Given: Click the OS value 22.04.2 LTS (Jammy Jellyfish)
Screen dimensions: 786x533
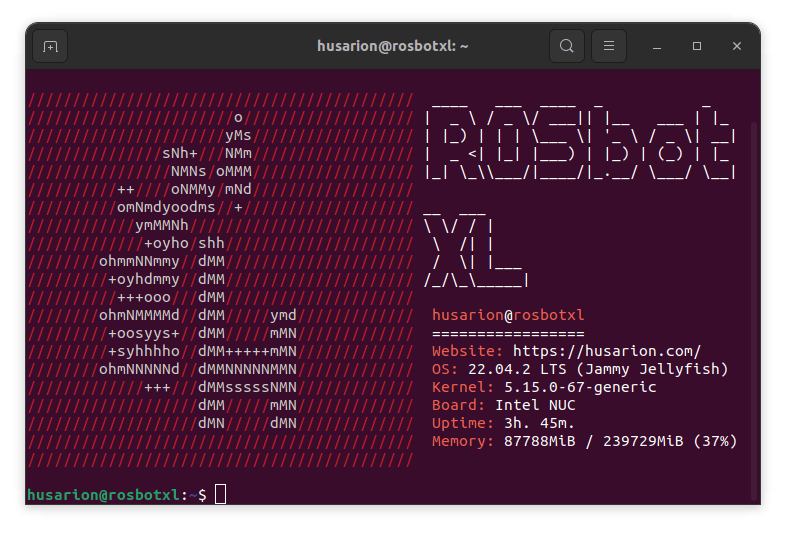Looking at the screenshot, I should pos(598,370).
